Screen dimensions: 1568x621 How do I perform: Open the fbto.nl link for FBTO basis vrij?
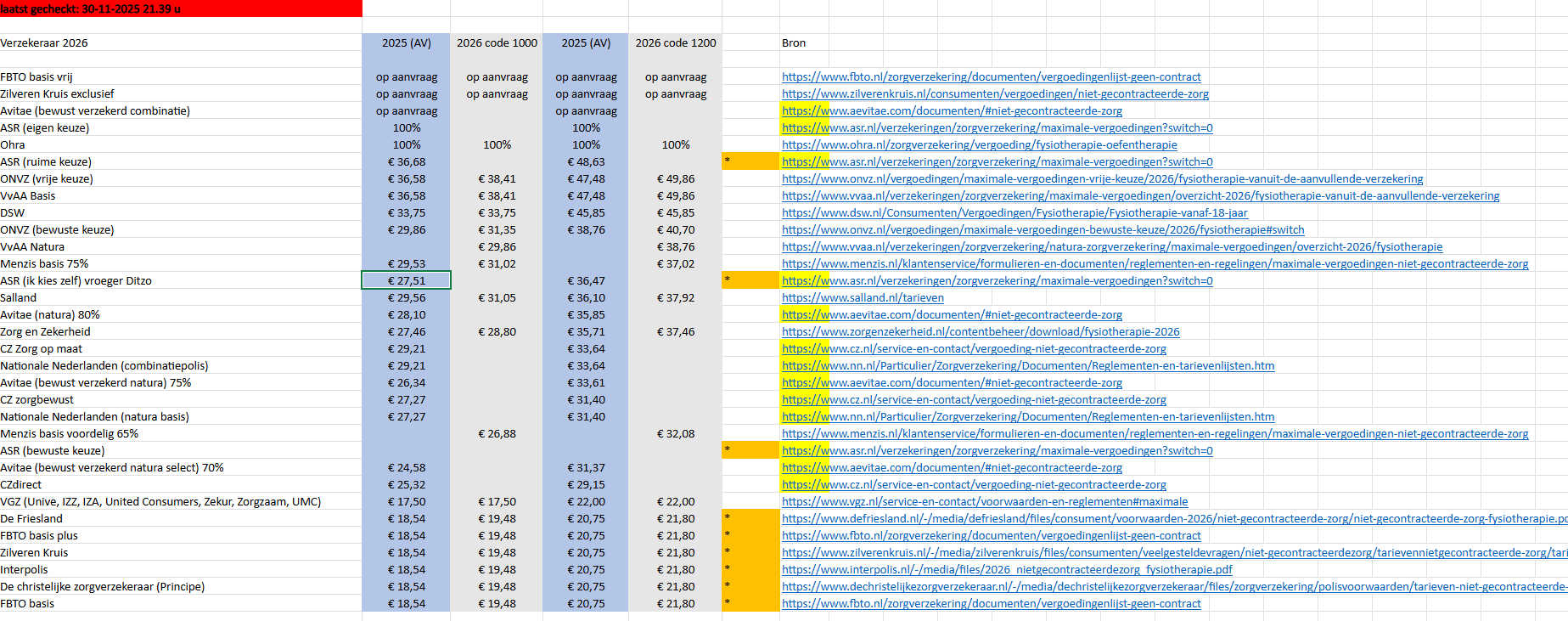(991, 77)
